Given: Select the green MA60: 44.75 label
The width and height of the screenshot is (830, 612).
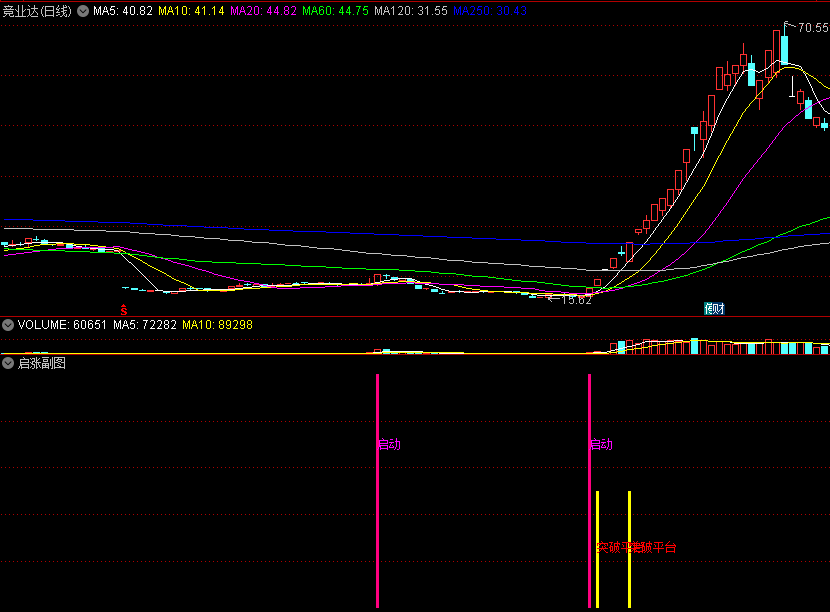Looking at the screenshot, I should click(335, 11).
